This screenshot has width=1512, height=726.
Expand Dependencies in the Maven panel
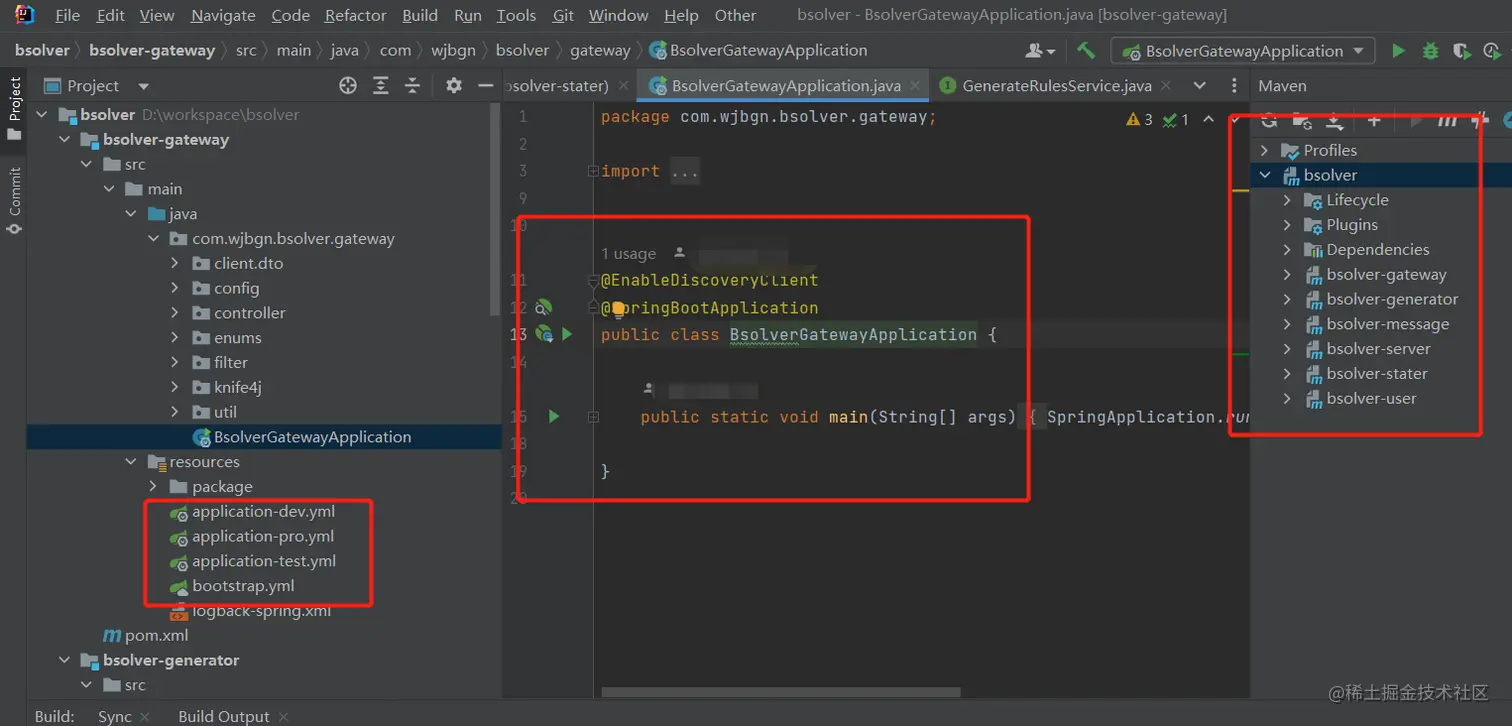point(1288,250)
